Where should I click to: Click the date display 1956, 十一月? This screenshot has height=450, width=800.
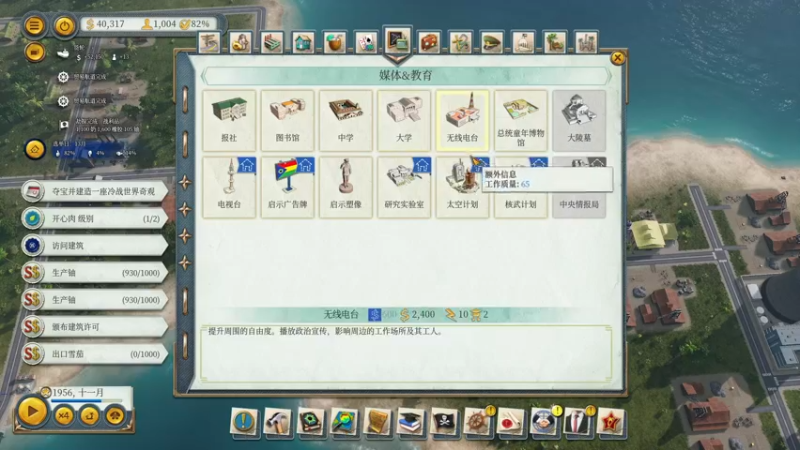(x=78, y=392)
